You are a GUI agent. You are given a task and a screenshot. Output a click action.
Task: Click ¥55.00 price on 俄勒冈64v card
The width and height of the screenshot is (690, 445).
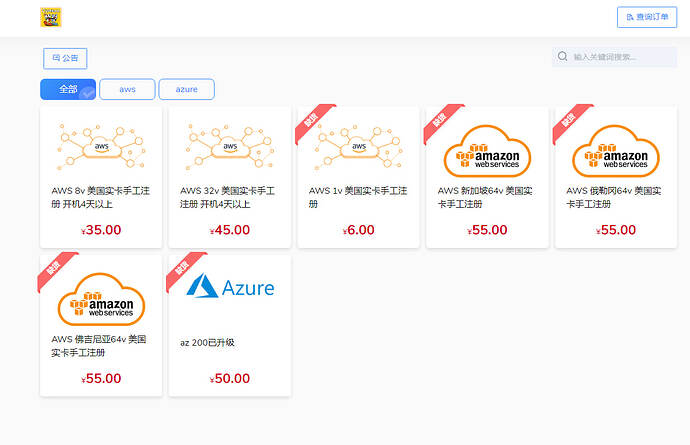pos(616,230)
